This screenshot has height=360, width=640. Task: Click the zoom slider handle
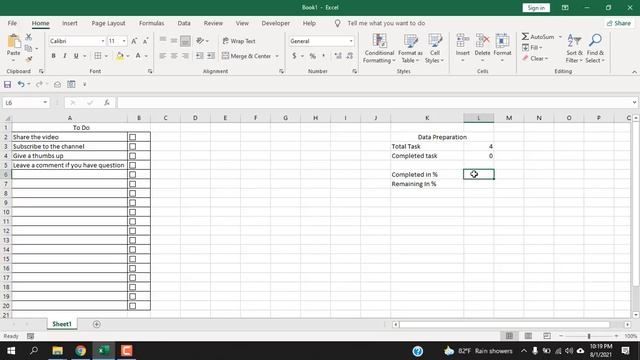coord(589,336)
